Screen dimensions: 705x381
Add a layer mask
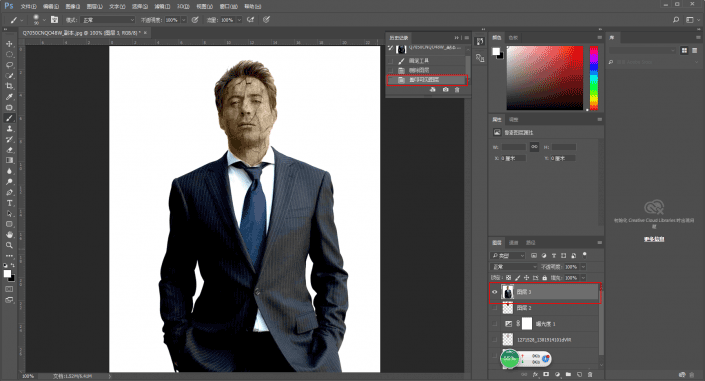[x=546, y=374]
